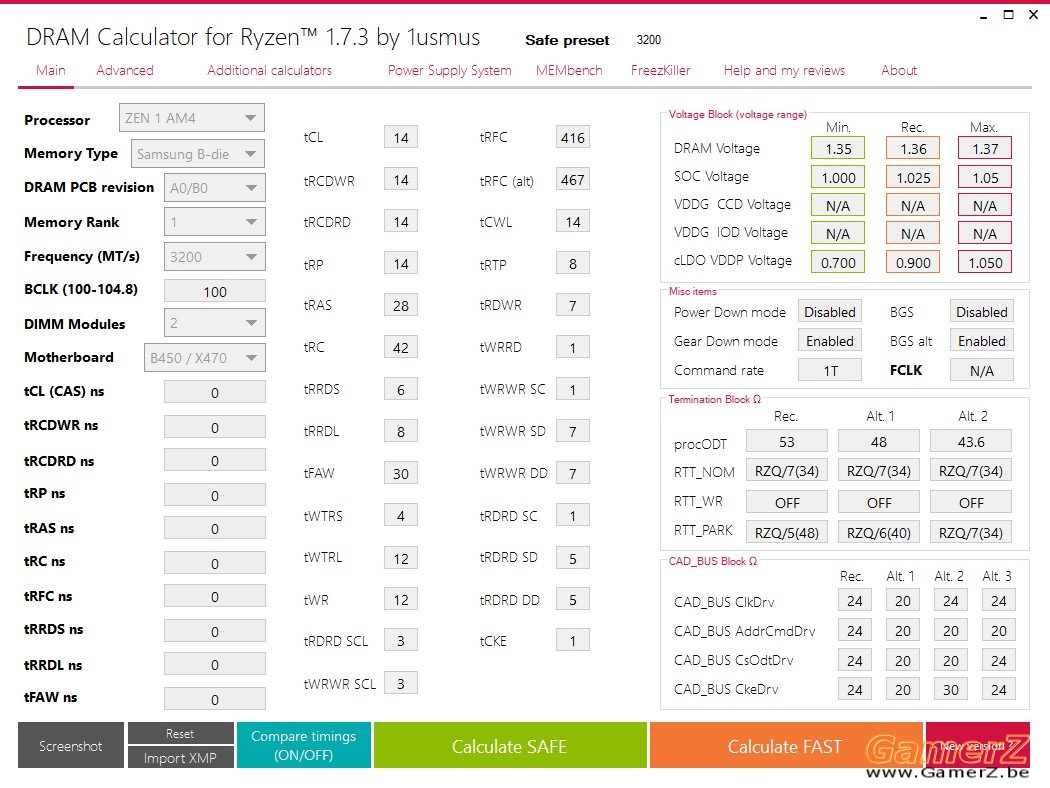Click the Calculate FAST button

coord(785,746)
